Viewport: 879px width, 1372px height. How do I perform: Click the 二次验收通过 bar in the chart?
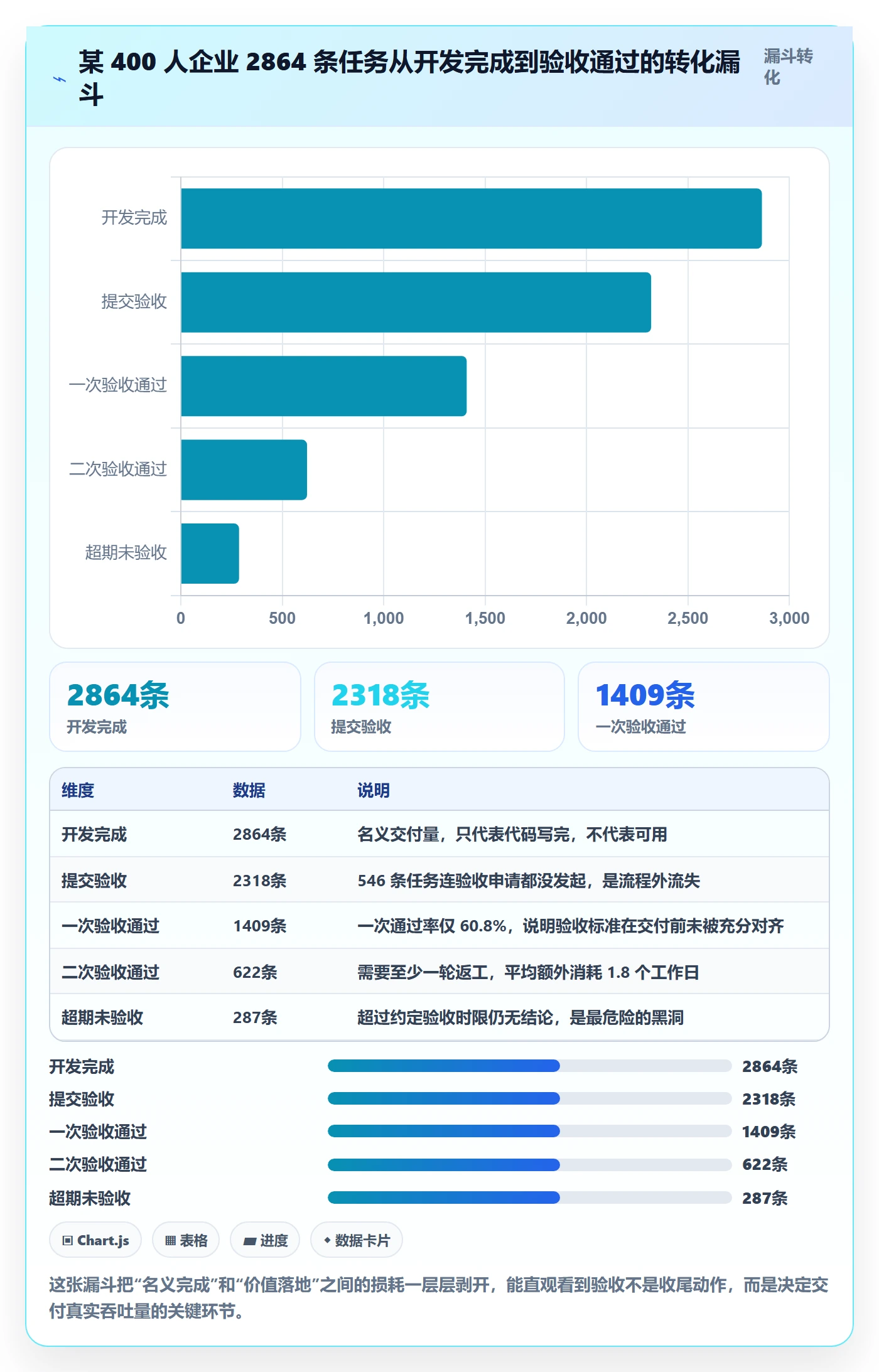coord(244,469)
